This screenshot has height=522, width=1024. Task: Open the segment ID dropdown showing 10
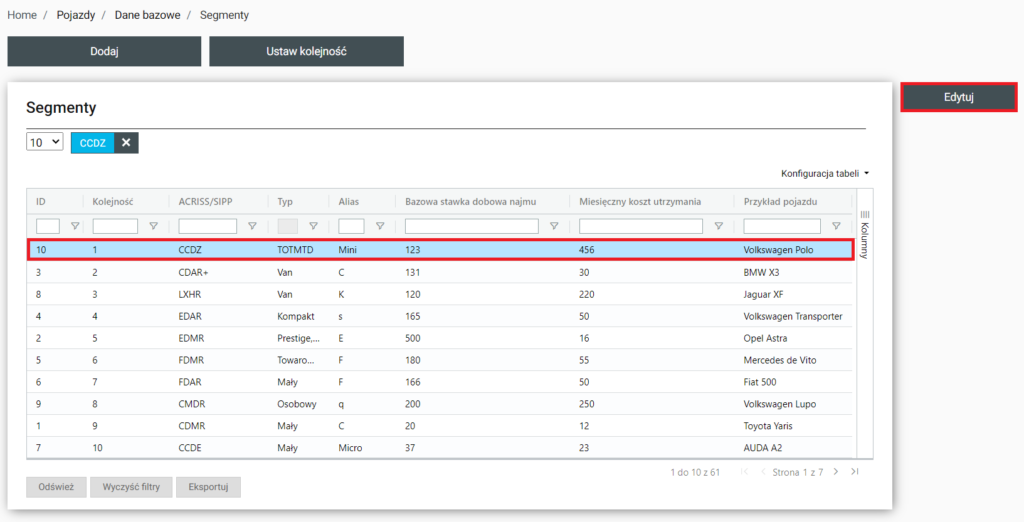click(44, 143)
